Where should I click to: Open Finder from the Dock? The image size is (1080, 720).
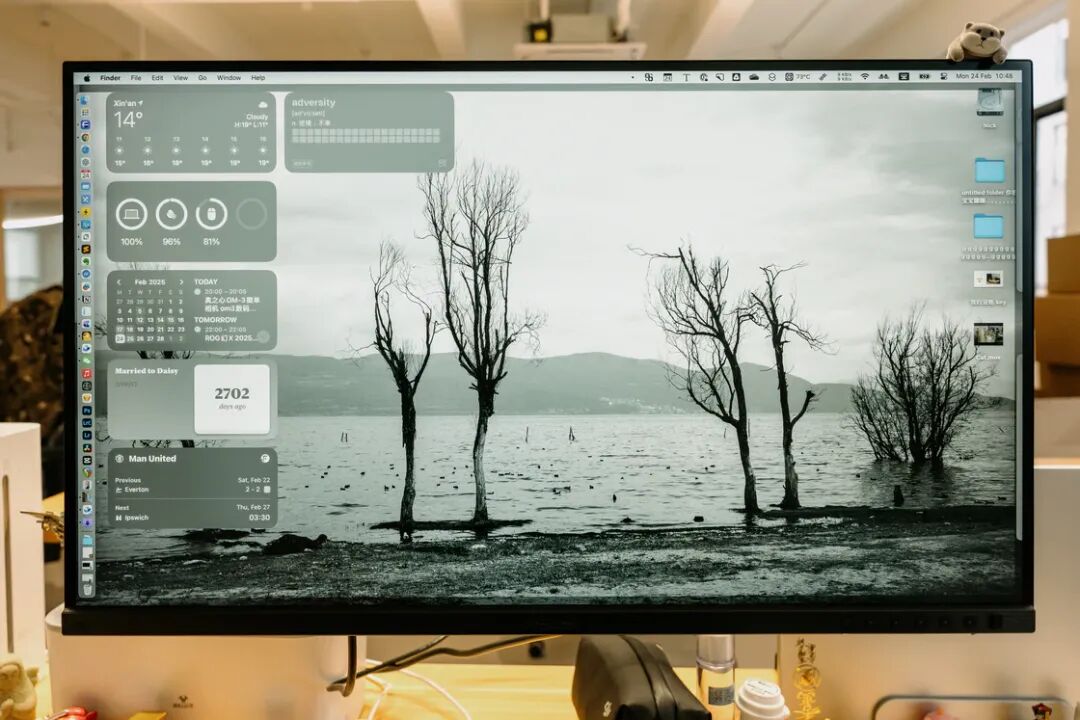85,101
